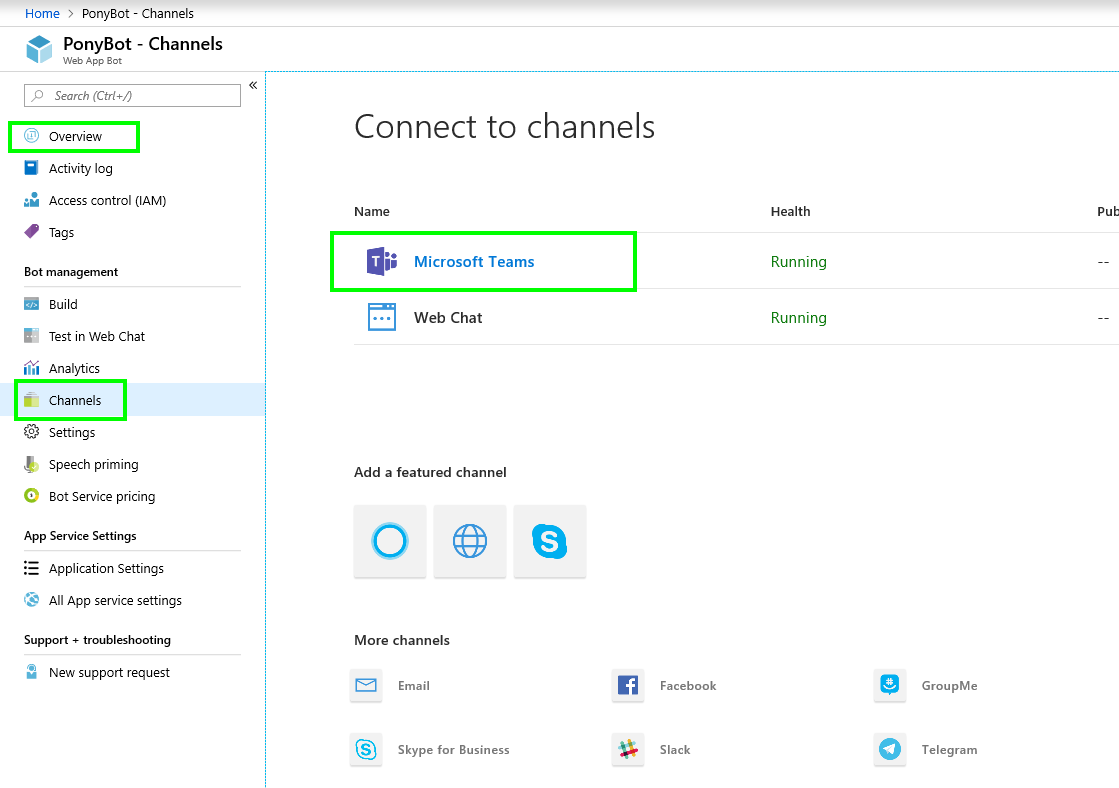The width and height of the screenshot is (1119, 788).
Task: Add the Direct Line globe channel
Action: click(470, 541)
